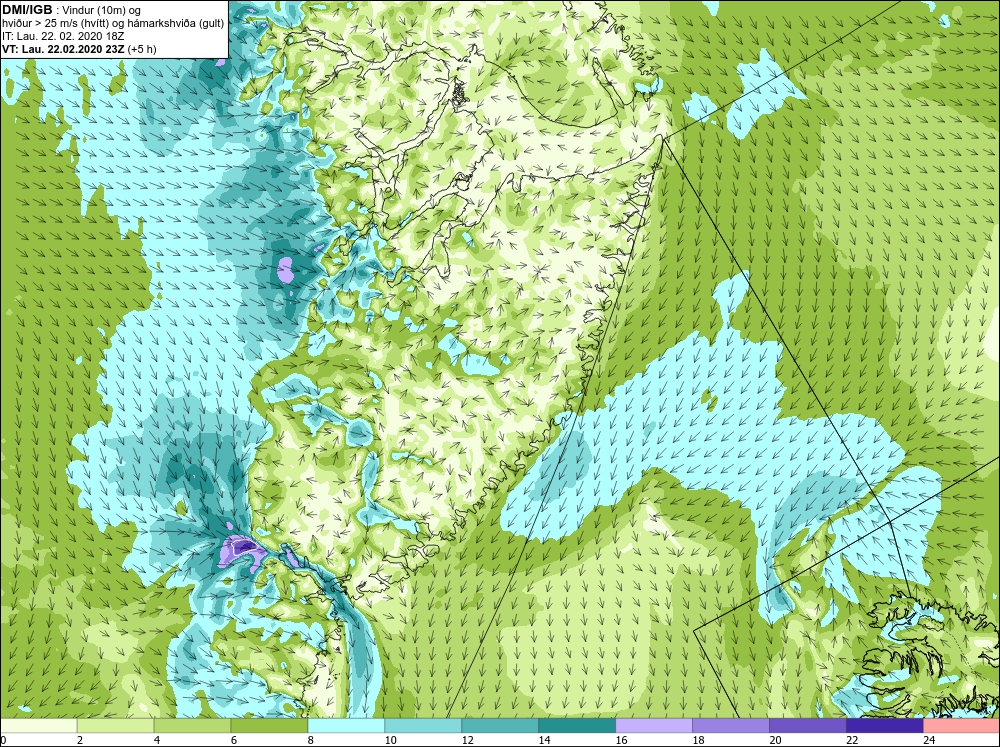Image resolution: width=1000 pixels, height=747 pixels.
Task: Click the pale cream 0–2 m/s legend swatch
Action: pos(38,725)
